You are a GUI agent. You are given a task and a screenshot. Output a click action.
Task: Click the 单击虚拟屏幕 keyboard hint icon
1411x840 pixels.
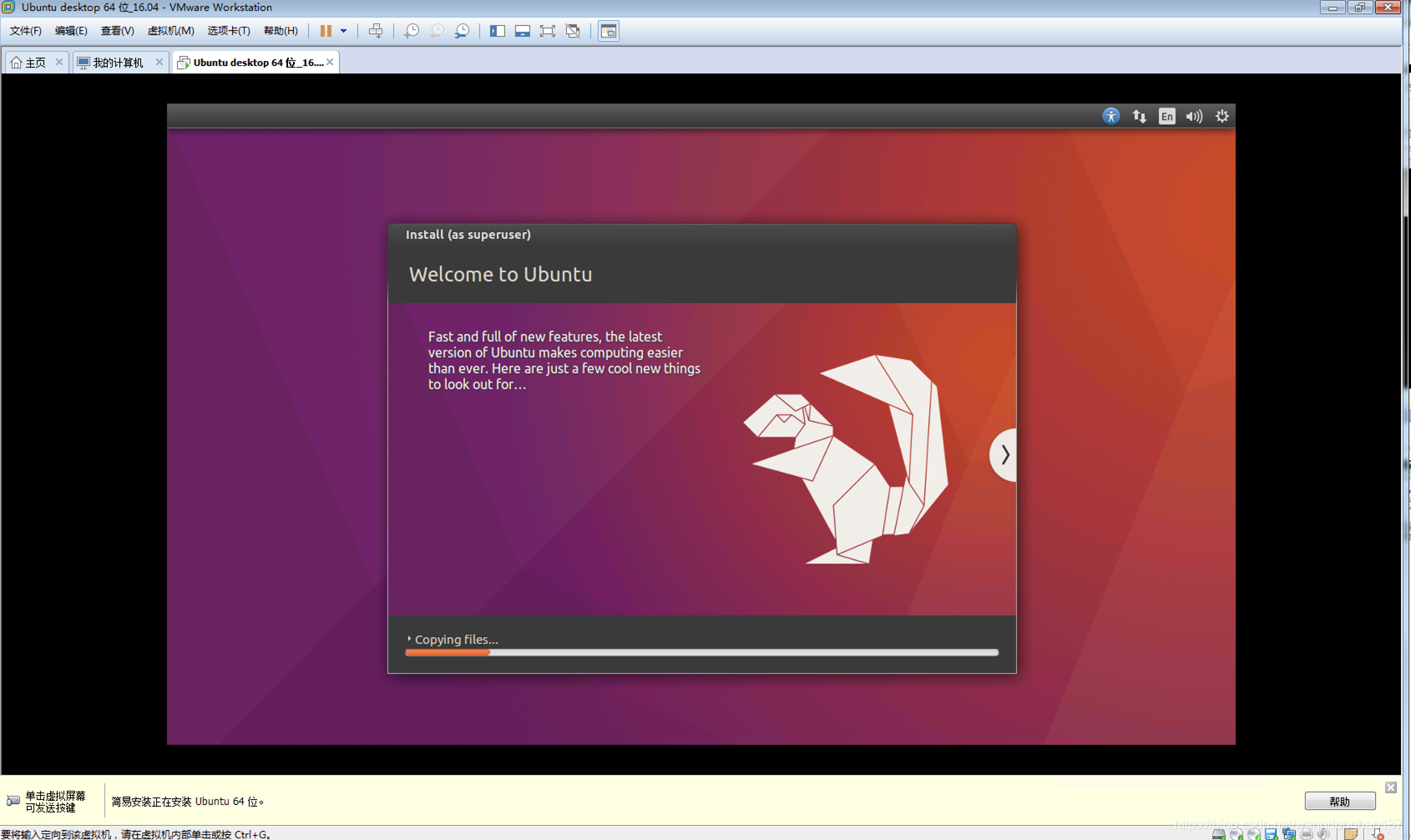click(x=13, y=801)
